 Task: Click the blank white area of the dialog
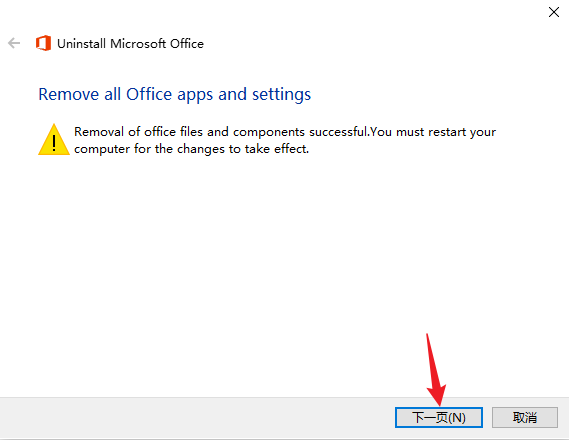284,254
